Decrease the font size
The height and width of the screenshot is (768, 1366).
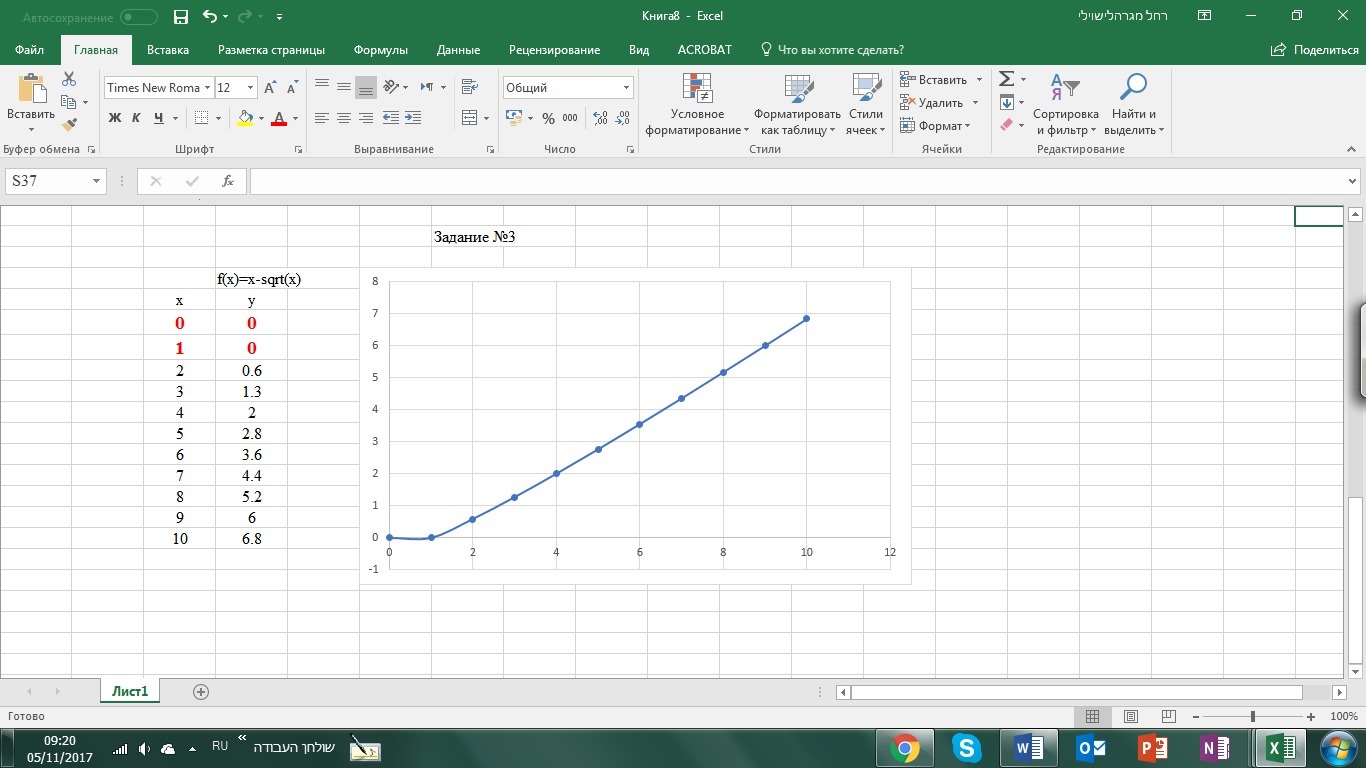(291, 88)
